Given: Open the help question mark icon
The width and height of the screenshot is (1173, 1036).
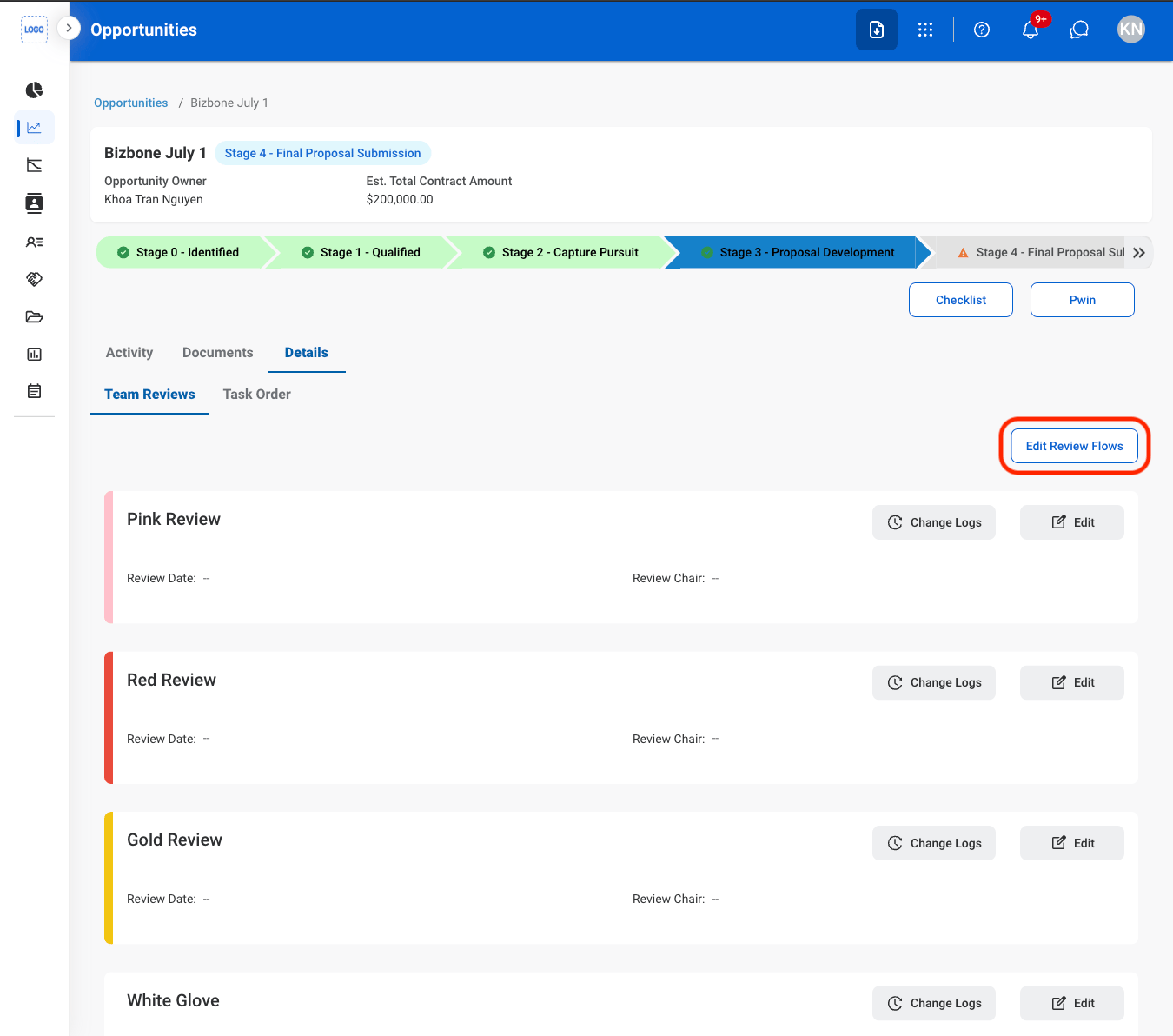Looking at the screenshot, I should click(x=982, y=30).
